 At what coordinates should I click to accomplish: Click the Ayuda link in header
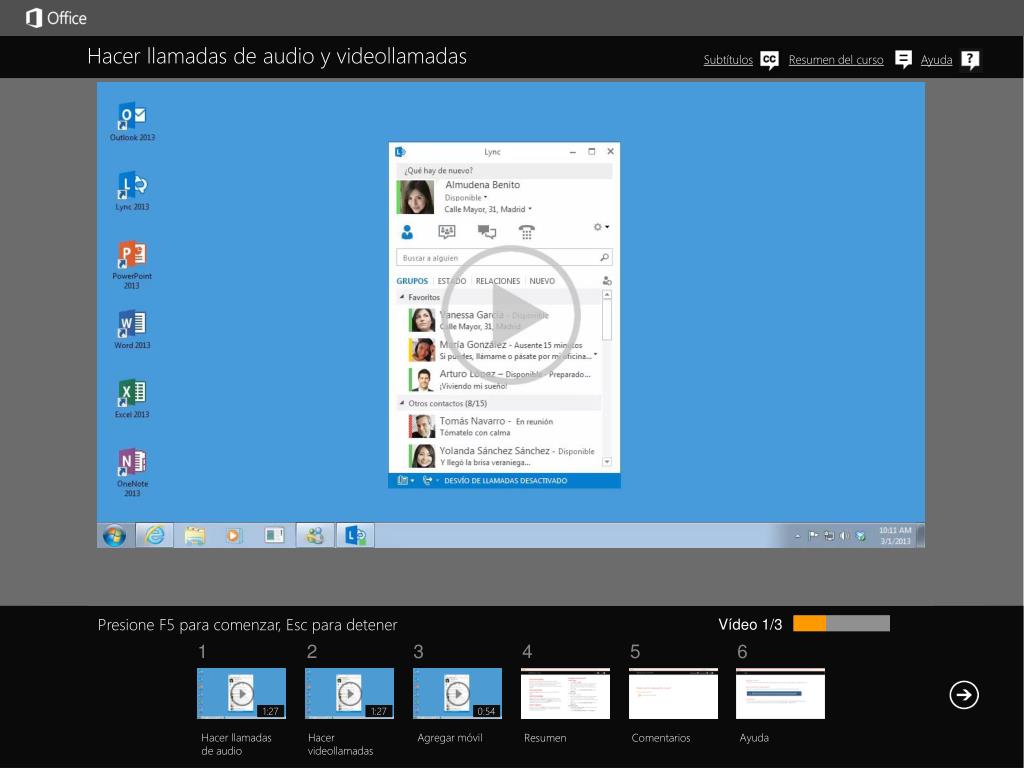[x=936, y=60]
